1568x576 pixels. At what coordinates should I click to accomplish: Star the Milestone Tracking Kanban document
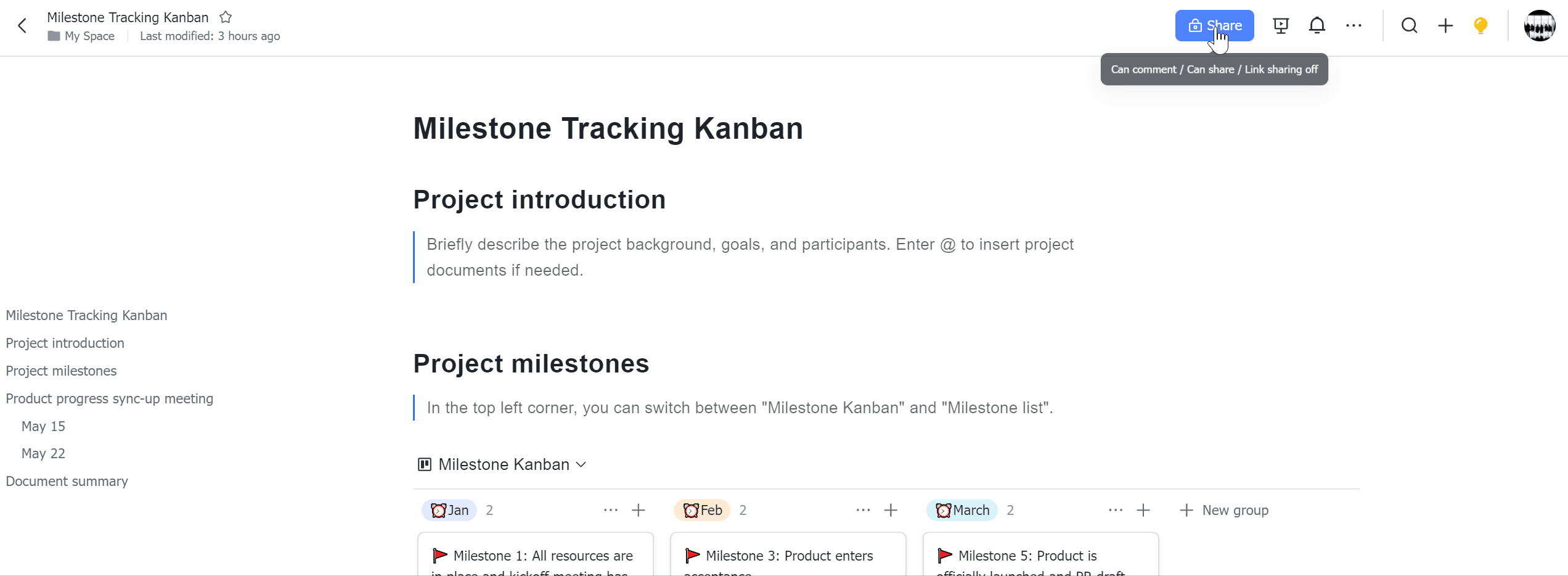tap(226, 17)
